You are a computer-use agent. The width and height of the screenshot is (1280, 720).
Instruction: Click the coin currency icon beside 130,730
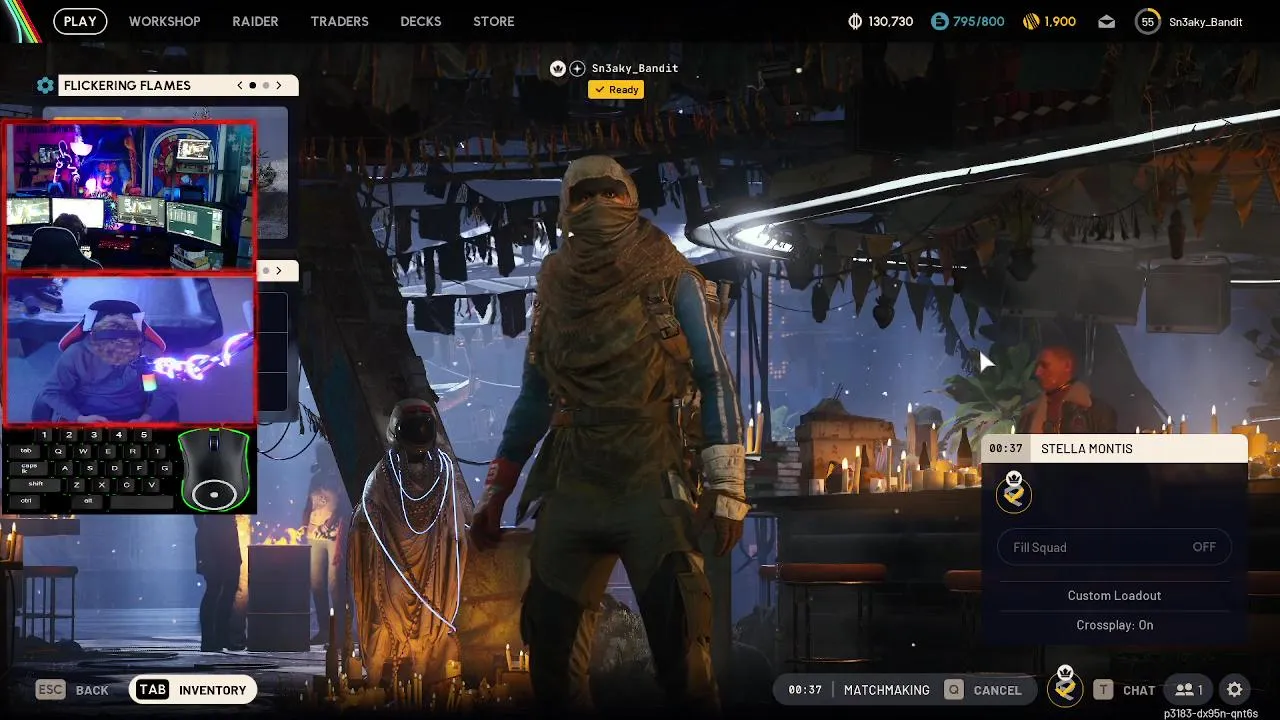pyautogui.click(x=855, y=21)
